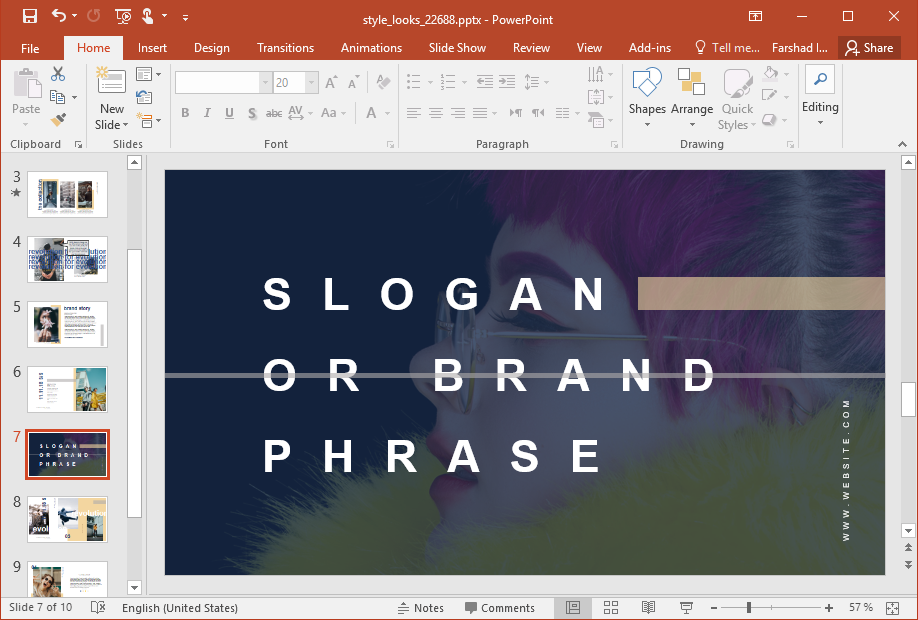Select the Cut icon

tap(57, 73)
